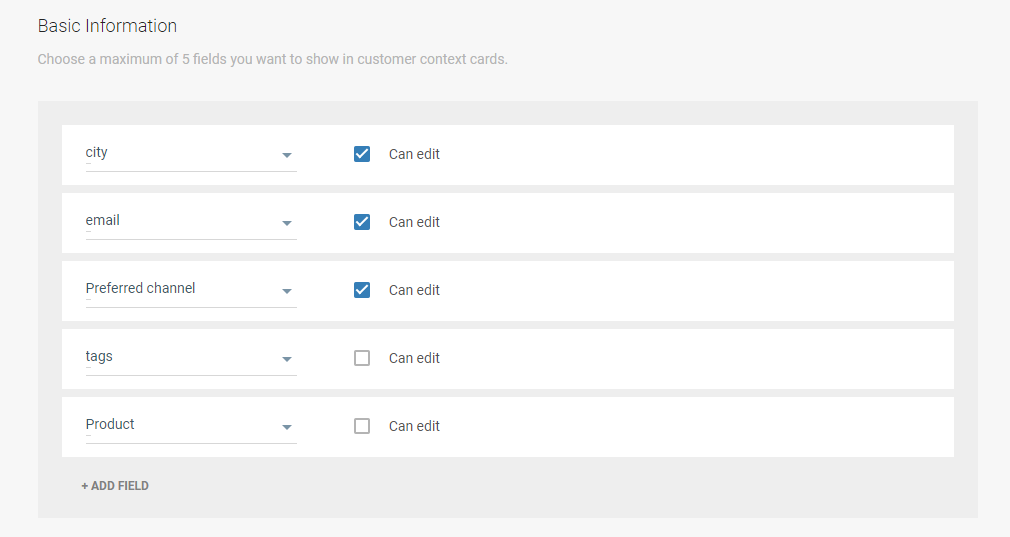1010x537 pixels.
Task: Open the Preferred channel dropdown arrow
Action: pos(287,291)
